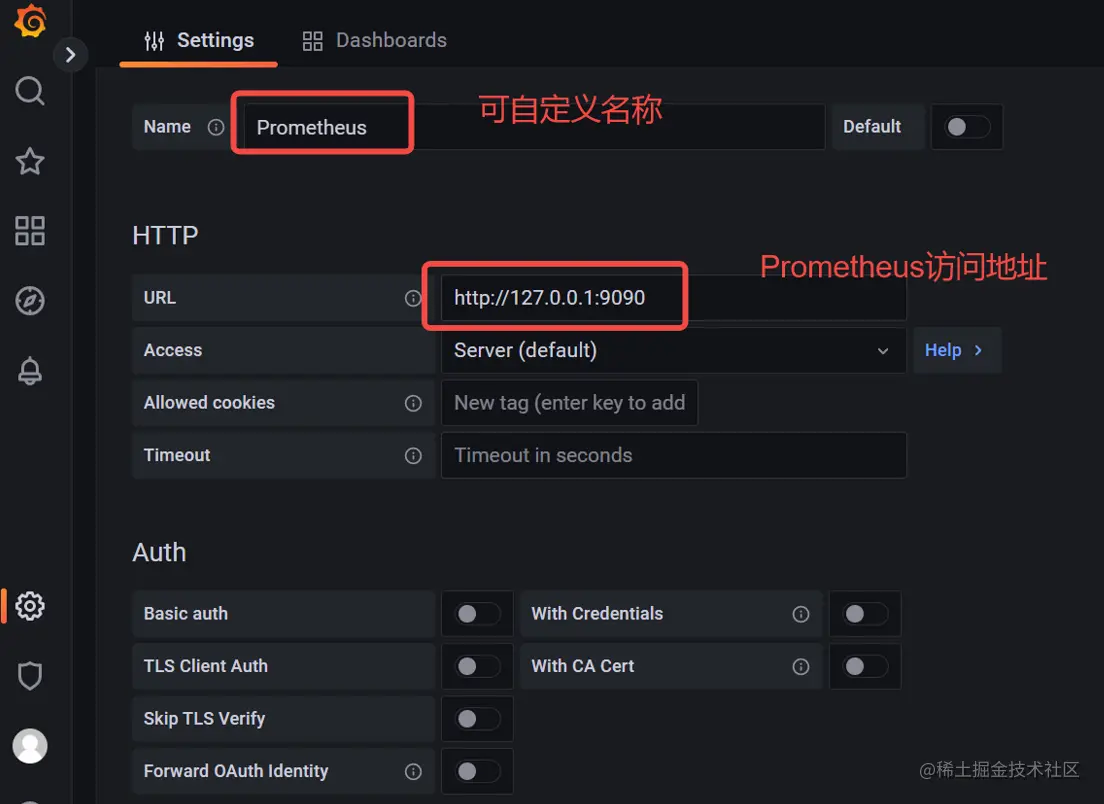Screen dimensions: 1104x804
Task: Open the Search dashboards icon
Action: [30, 91]
